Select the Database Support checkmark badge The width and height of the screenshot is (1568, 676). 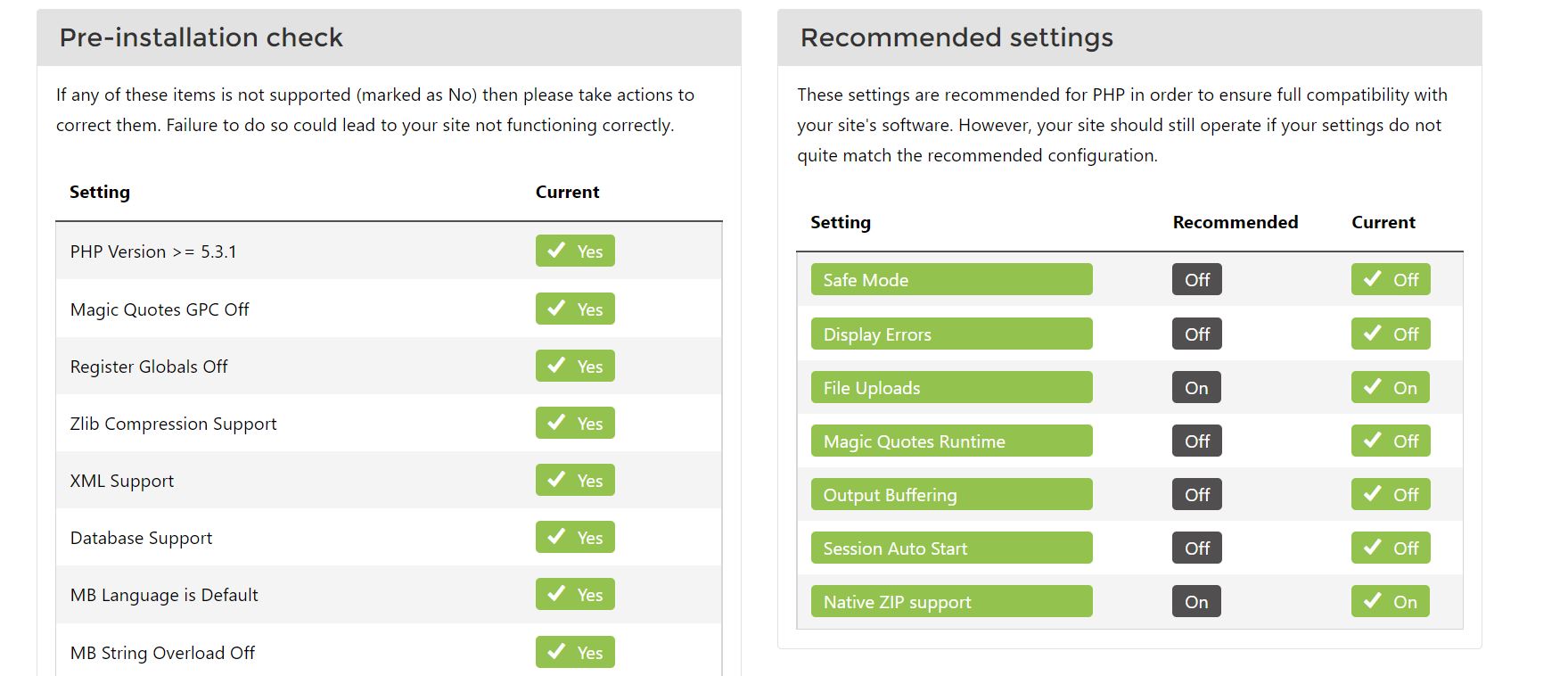tap(575, 537)
